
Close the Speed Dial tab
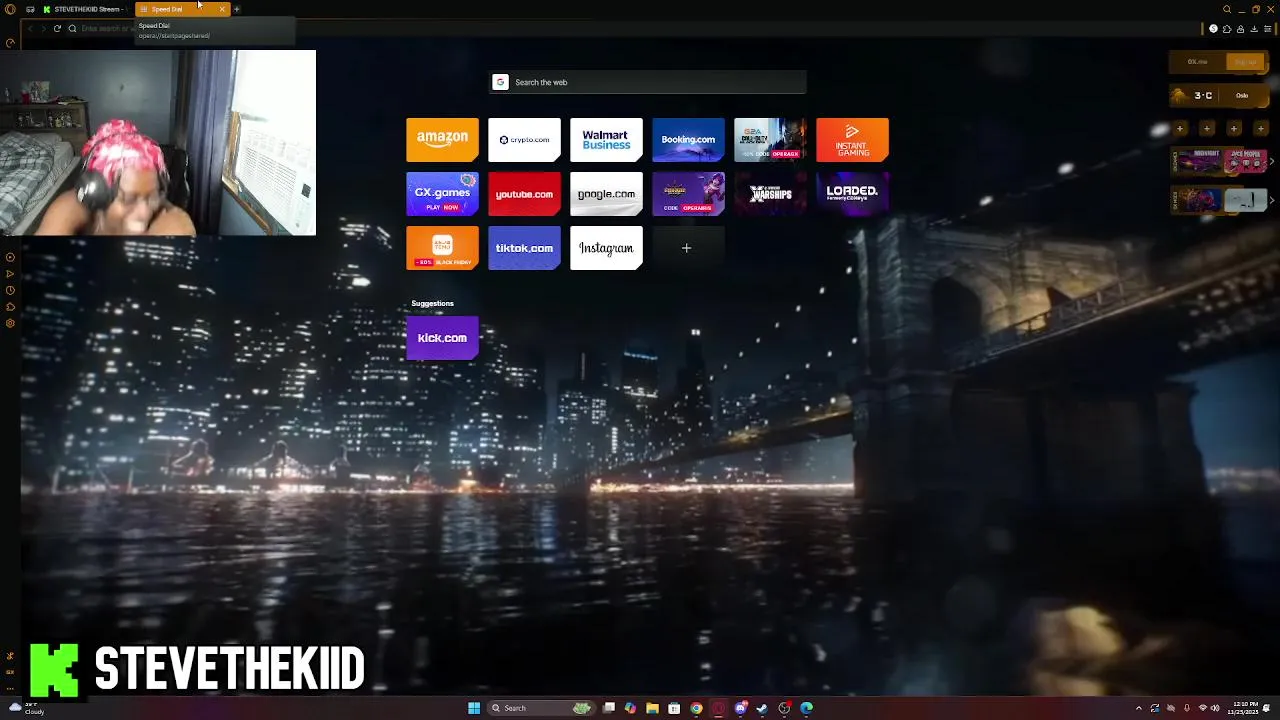[x=222, y=9]
